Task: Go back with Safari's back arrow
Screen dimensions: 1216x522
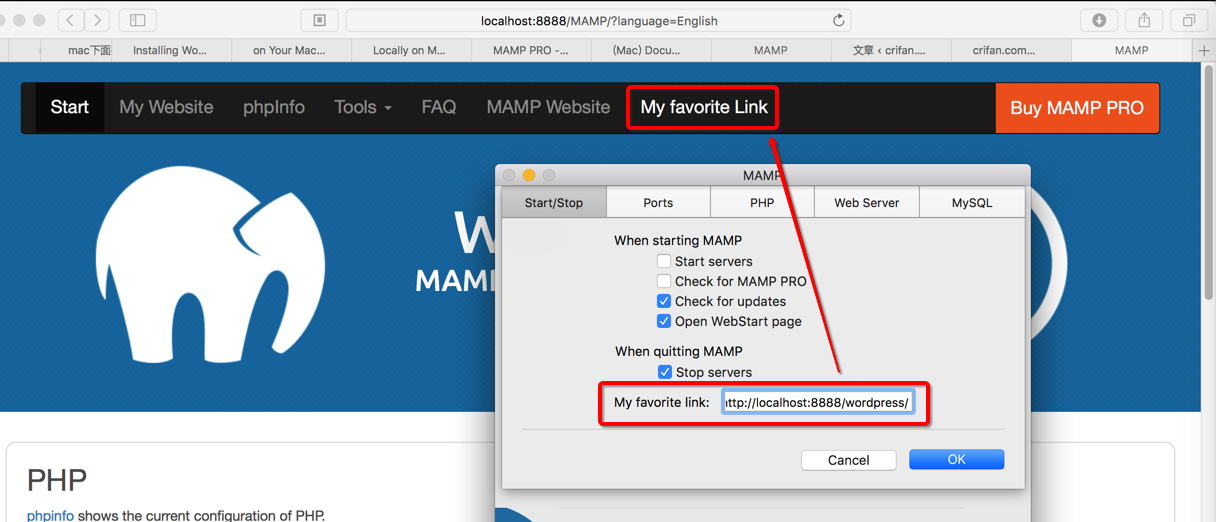Action: [x=70, y=20]
